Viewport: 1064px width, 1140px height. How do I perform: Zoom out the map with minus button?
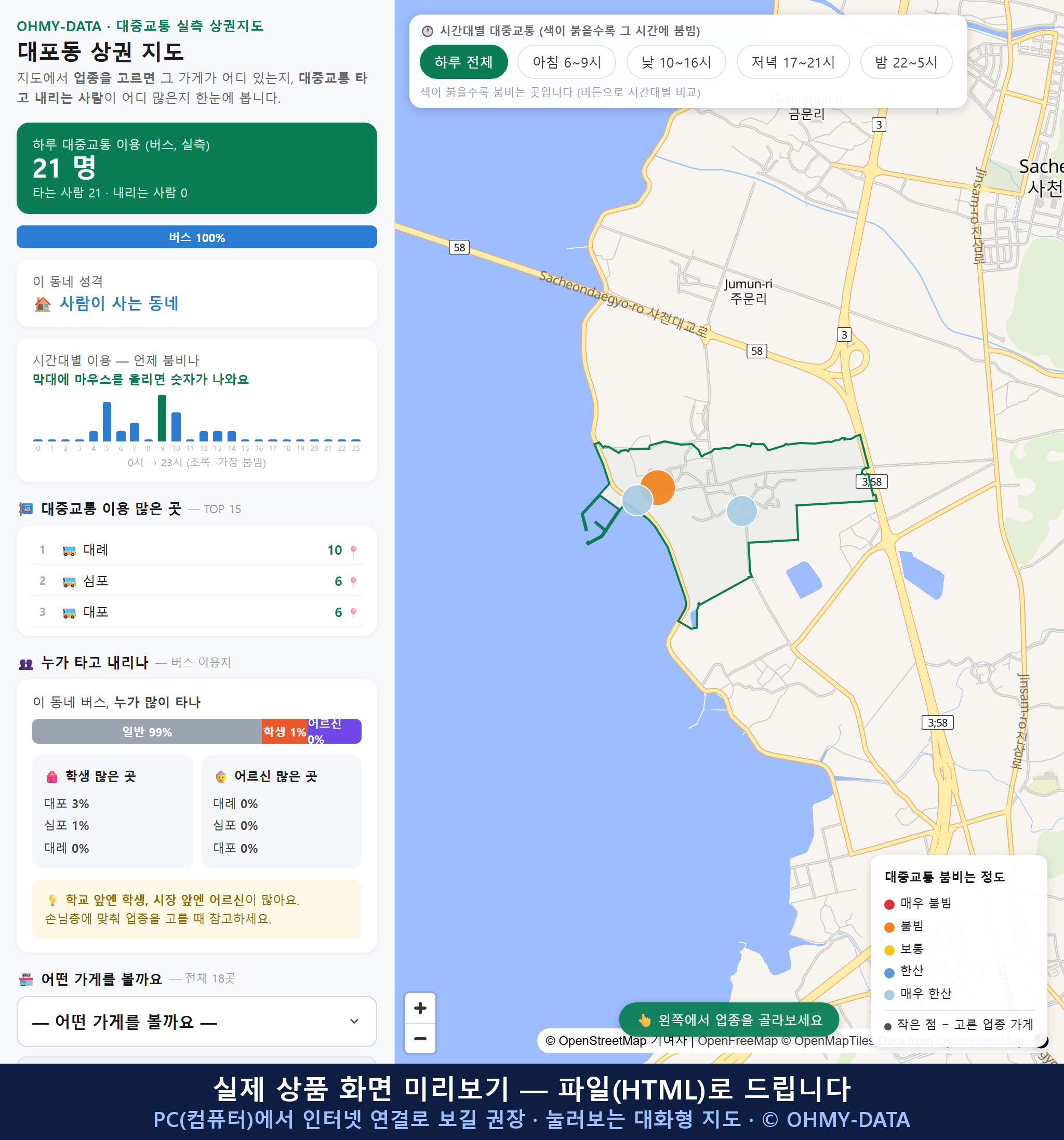[x=420, y=1039]
